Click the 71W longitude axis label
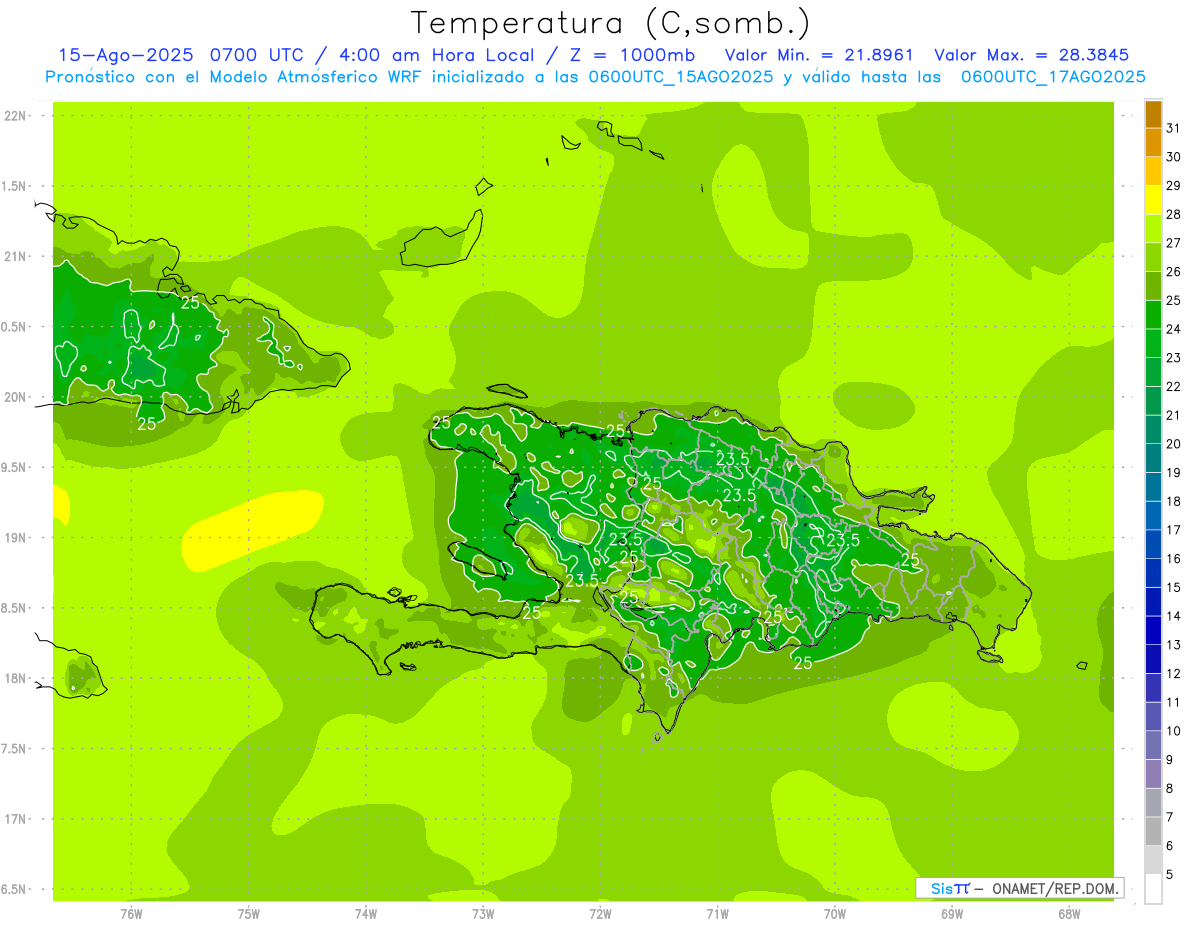Viewport: 1200px width, 927px height. coord(717,913)
